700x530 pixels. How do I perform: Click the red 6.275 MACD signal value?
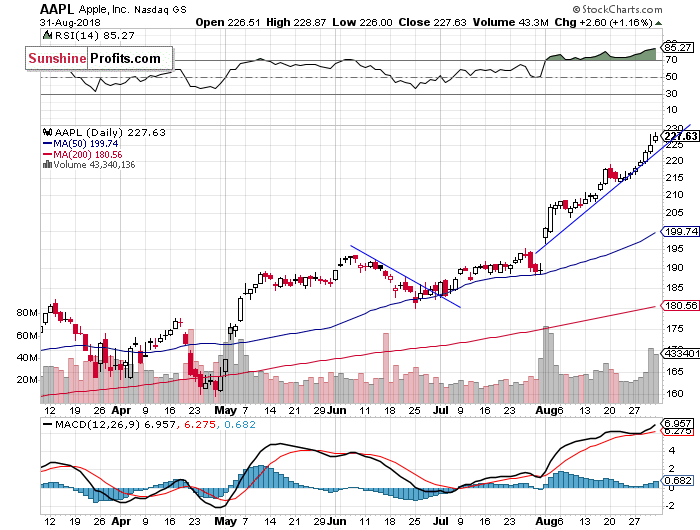(200, 425)
